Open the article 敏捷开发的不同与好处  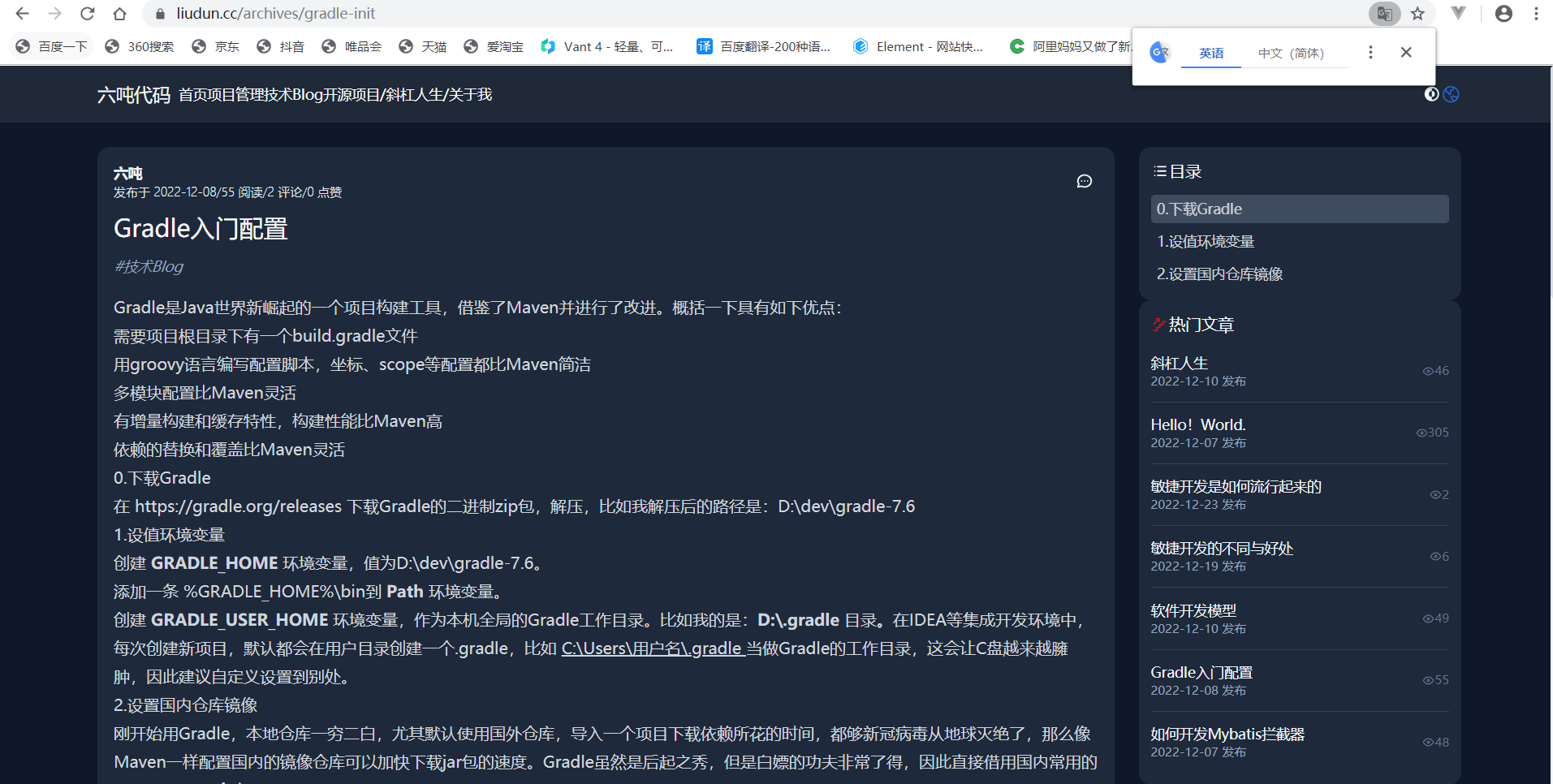pyautogui.click(x=1222, y=548)
